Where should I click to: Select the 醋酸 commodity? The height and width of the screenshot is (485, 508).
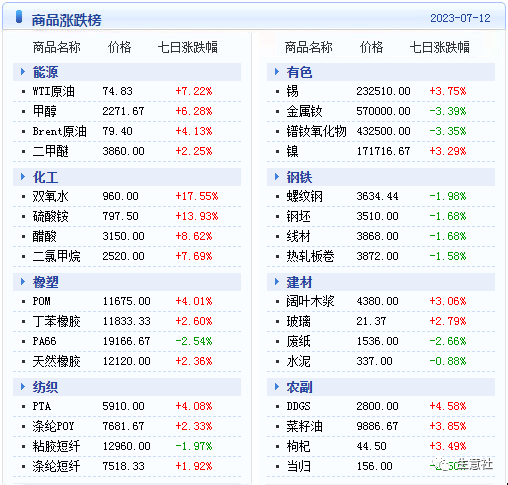pyautogui.click(x=44, y=236)
